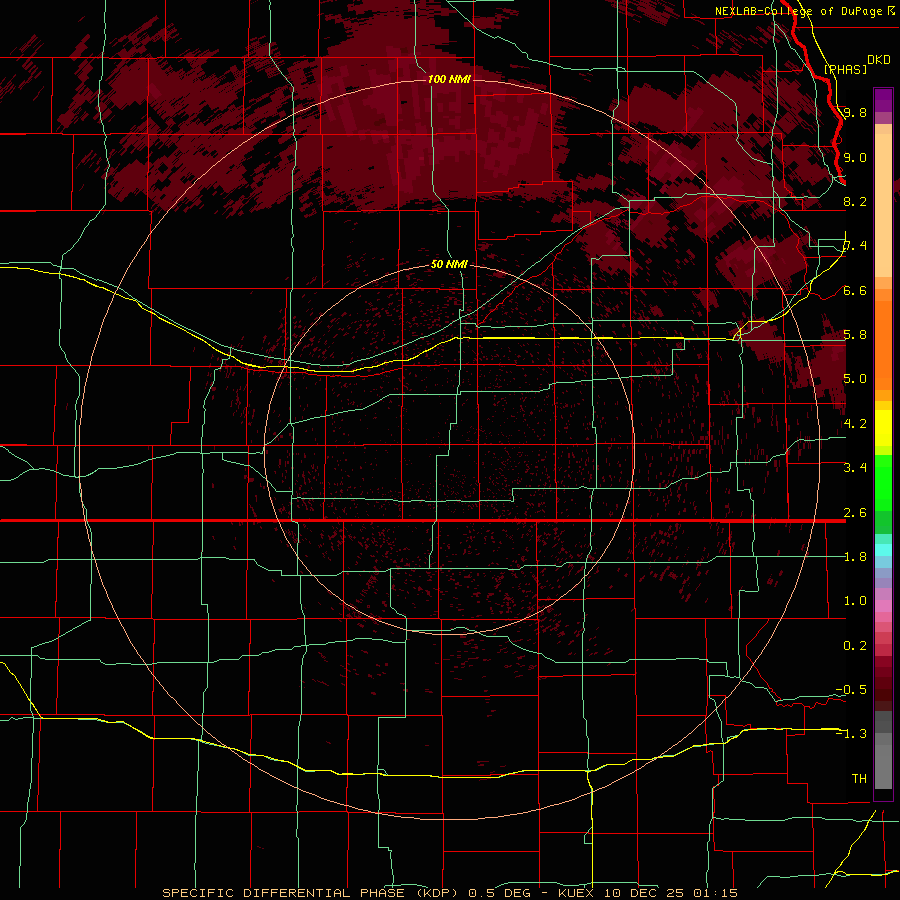Click the 10 DEC 25 date text
The width and height of the screenshot is (900, 900).
(x=643, y=893)
